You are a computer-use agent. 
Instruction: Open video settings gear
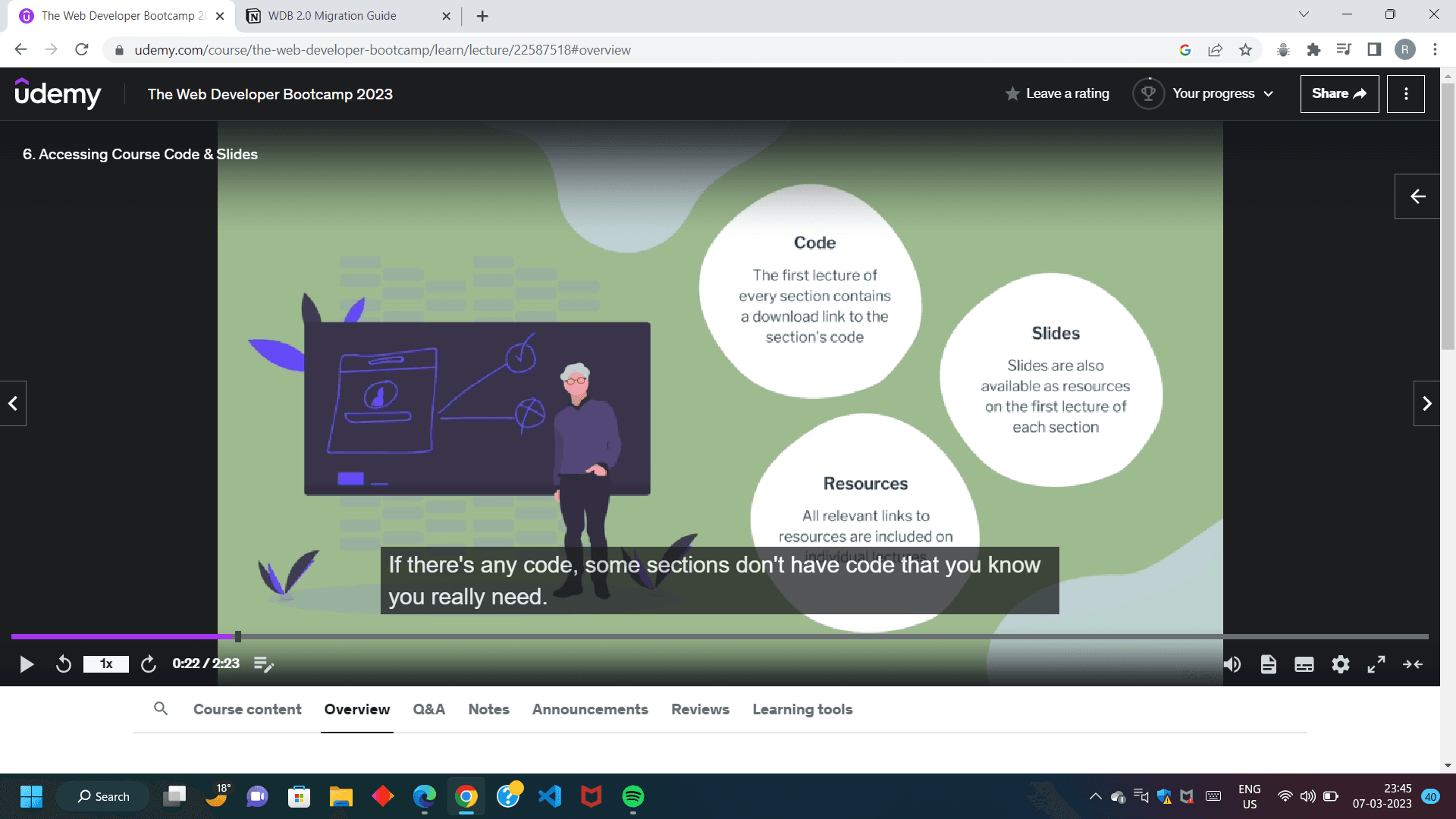click(x=1341, y=665)
